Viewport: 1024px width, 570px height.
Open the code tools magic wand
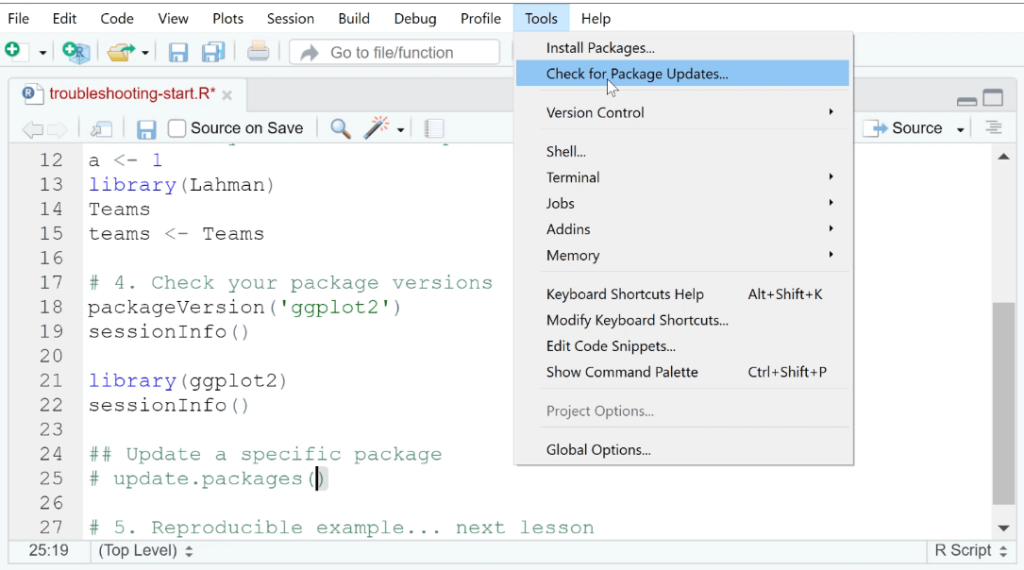point(377,128)
